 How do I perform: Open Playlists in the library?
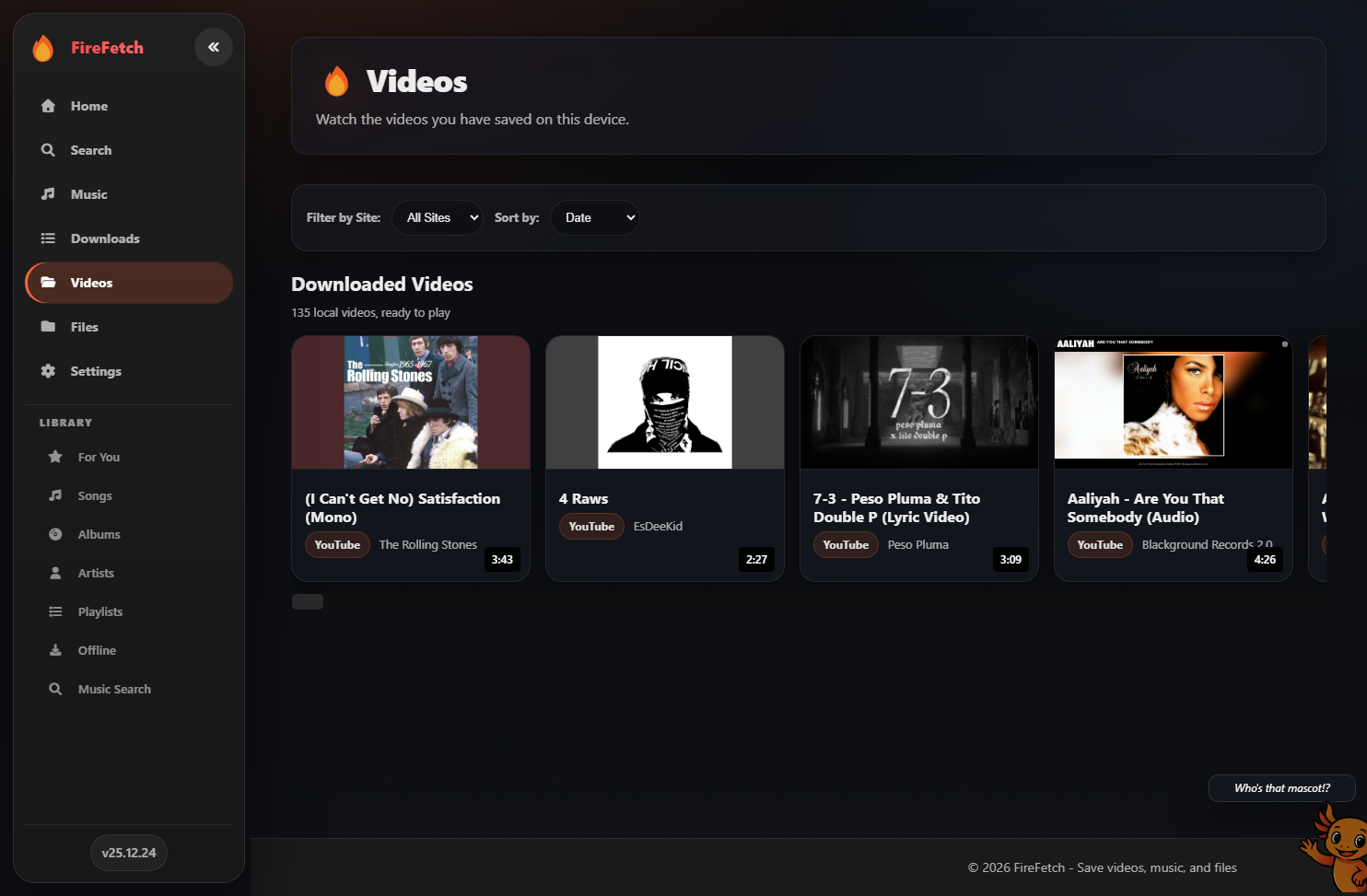(129, 611)
